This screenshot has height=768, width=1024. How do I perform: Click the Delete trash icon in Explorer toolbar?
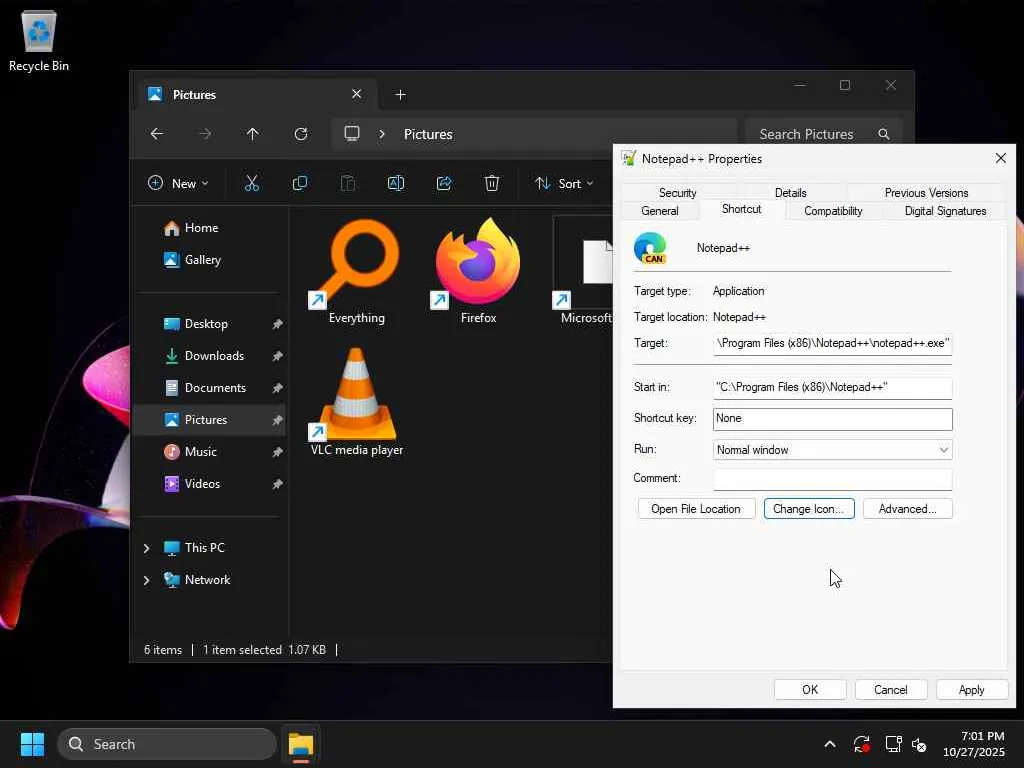[492, 184]
